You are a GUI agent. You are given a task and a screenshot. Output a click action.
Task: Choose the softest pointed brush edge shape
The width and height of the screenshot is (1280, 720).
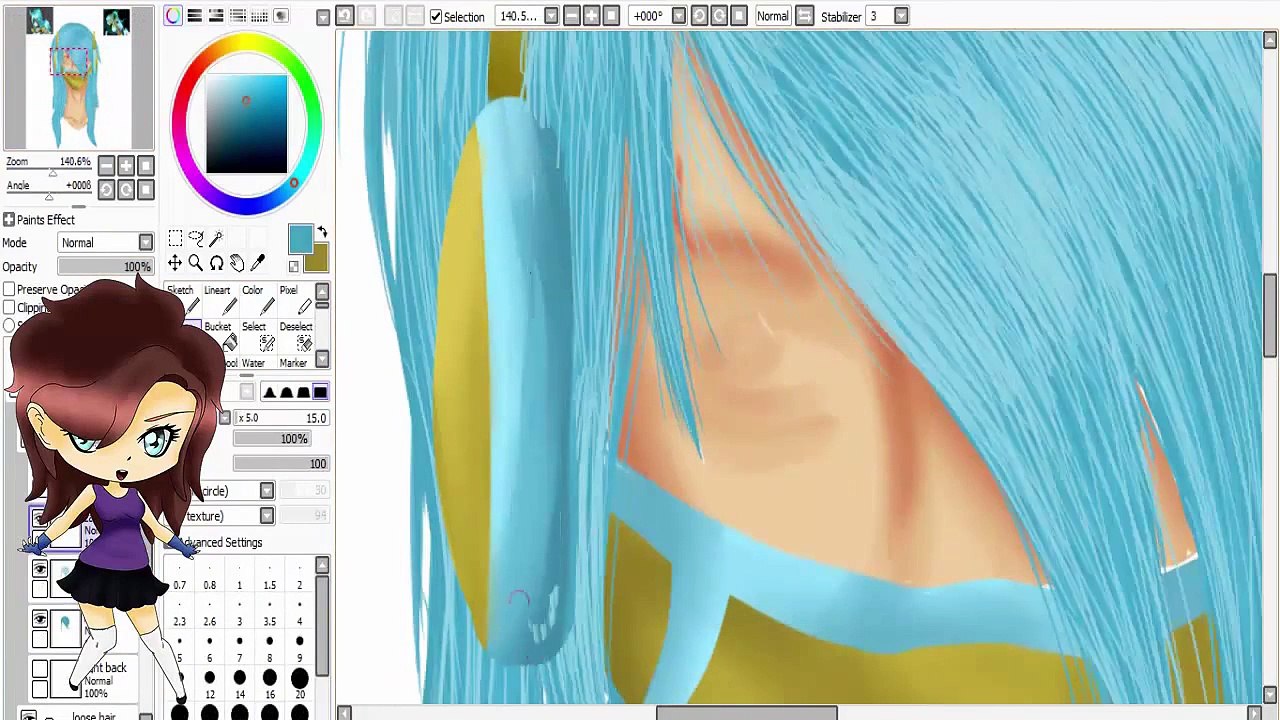[x=269, y=392]
